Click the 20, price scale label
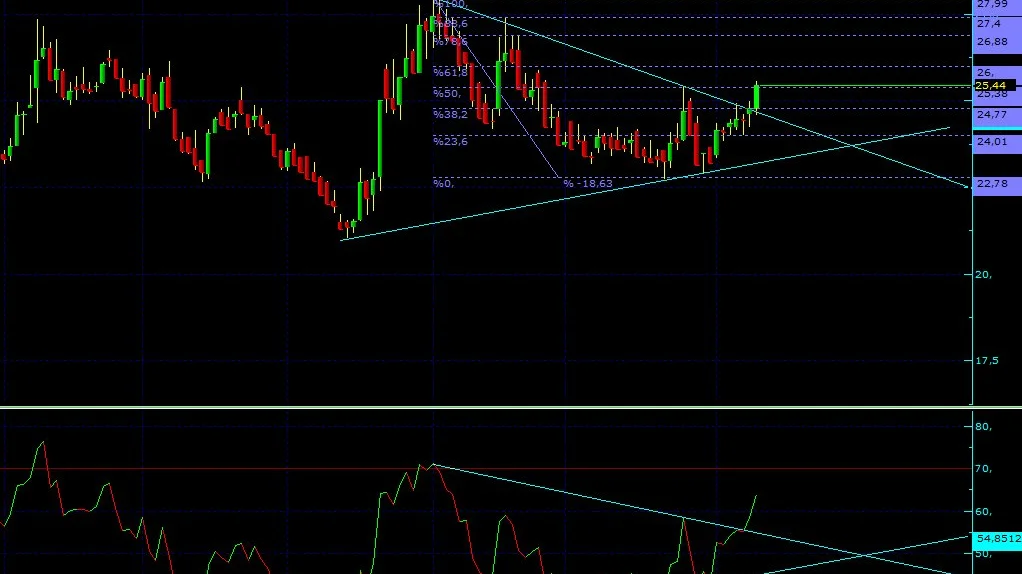This screenshot has height=574, width=1022. tap(984, 274)
